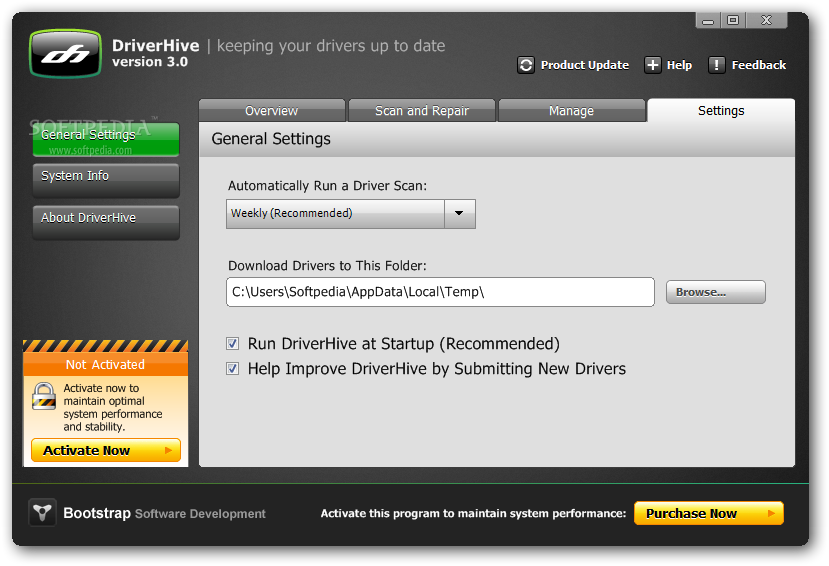Open About DriverHive in the sidebar
Viewport: 829px width, 566px height.
pyautogui.click(x=106, y=222)
